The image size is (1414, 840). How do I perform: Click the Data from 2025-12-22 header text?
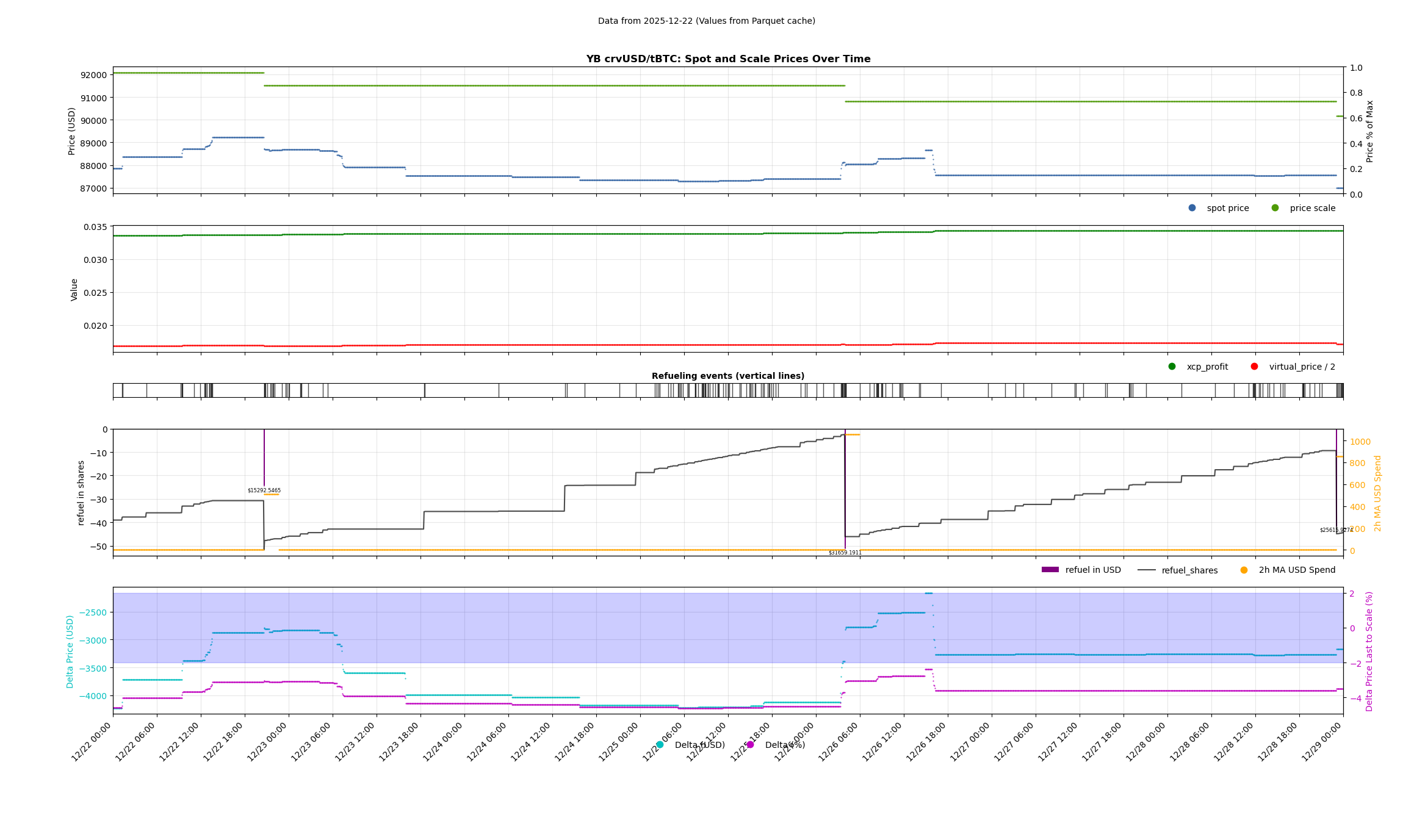point(706,21)
